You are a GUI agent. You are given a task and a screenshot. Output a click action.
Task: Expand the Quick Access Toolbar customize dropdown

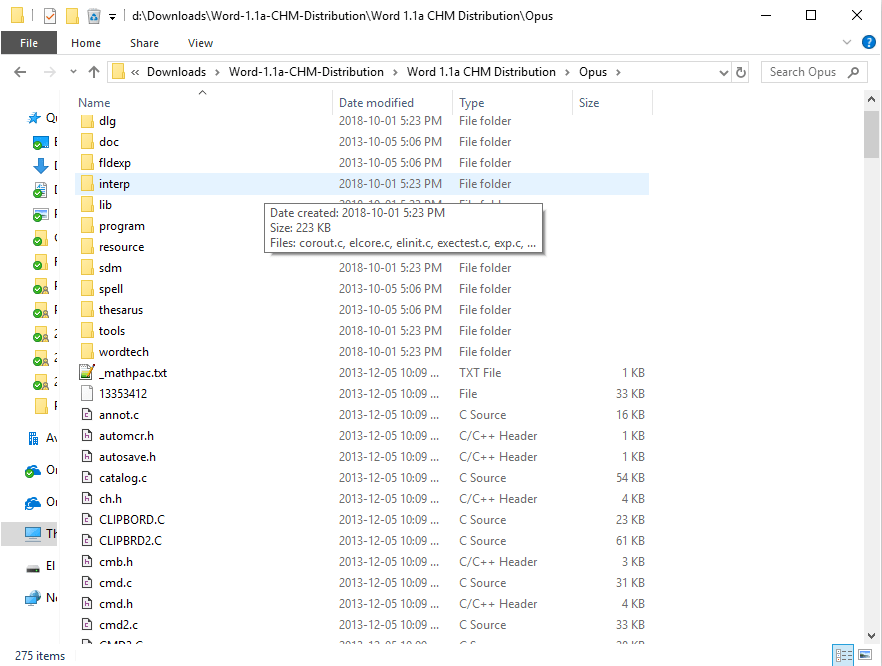click(x=112, y=15)
